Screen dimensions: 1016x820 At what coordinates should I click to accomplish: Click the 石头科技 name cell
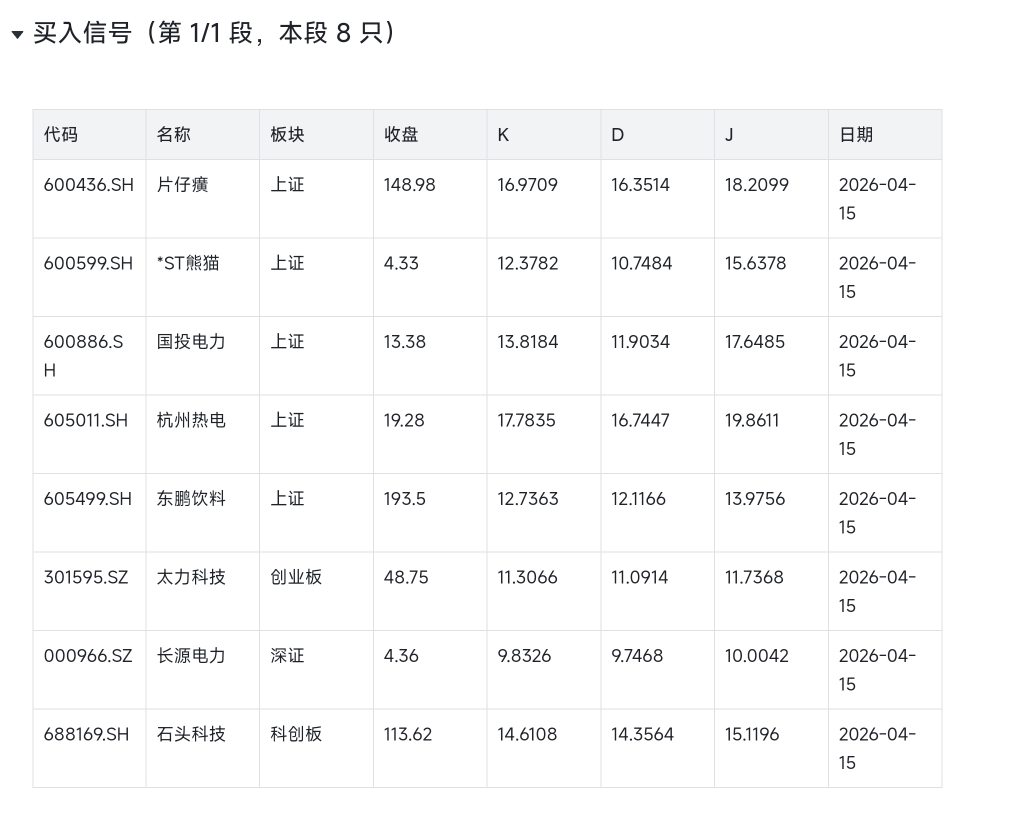tap(191, 734)
